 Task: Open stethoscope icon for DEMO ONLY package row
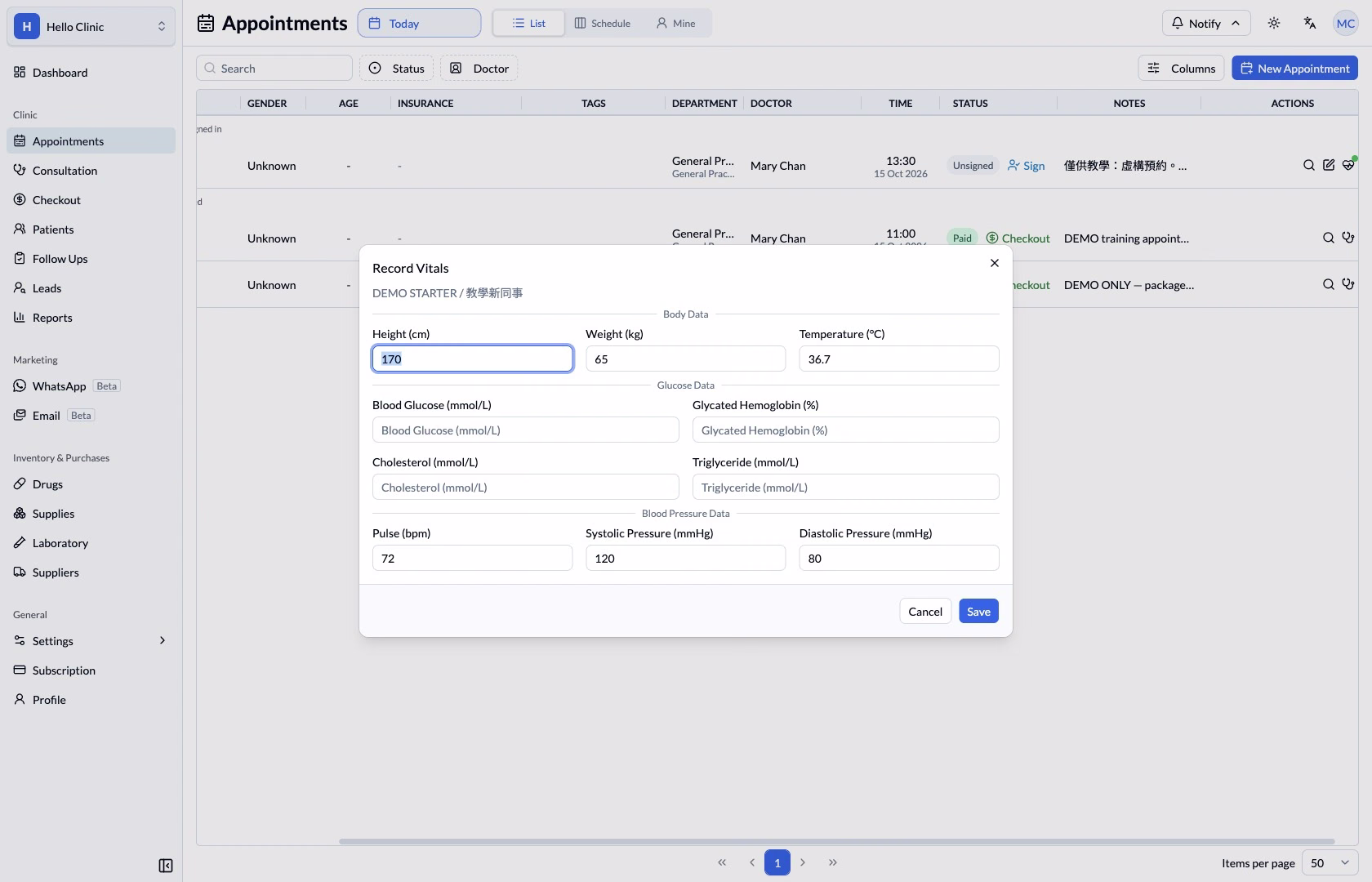tap(1348, 285)
